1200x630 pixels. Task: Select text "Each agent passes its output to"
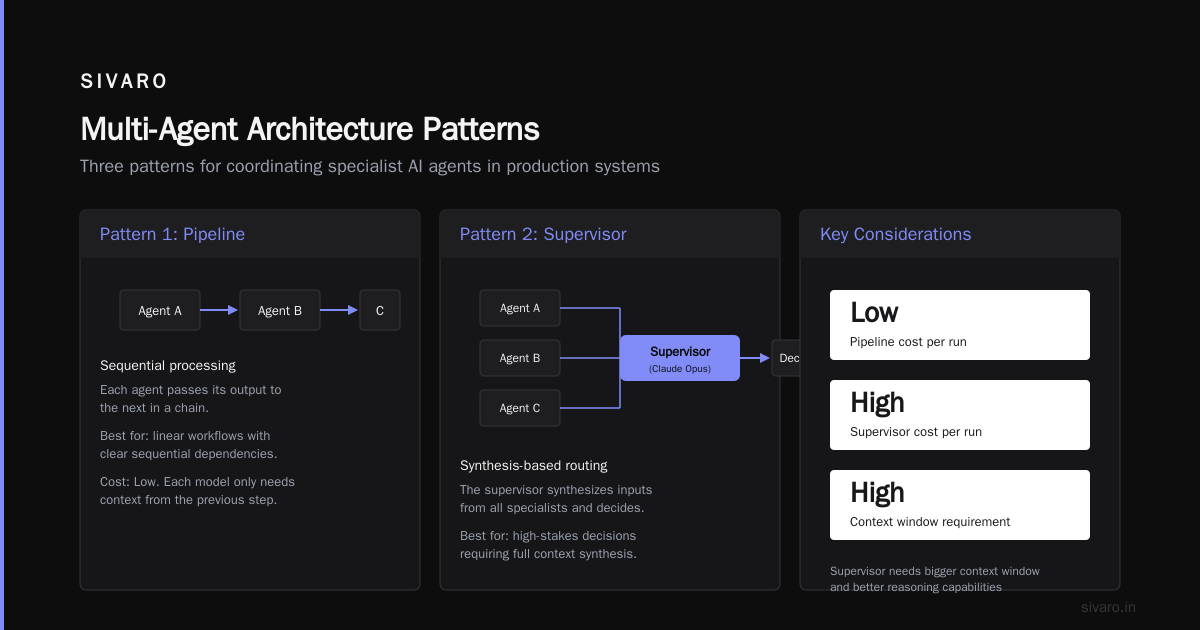tap(191, 389)
